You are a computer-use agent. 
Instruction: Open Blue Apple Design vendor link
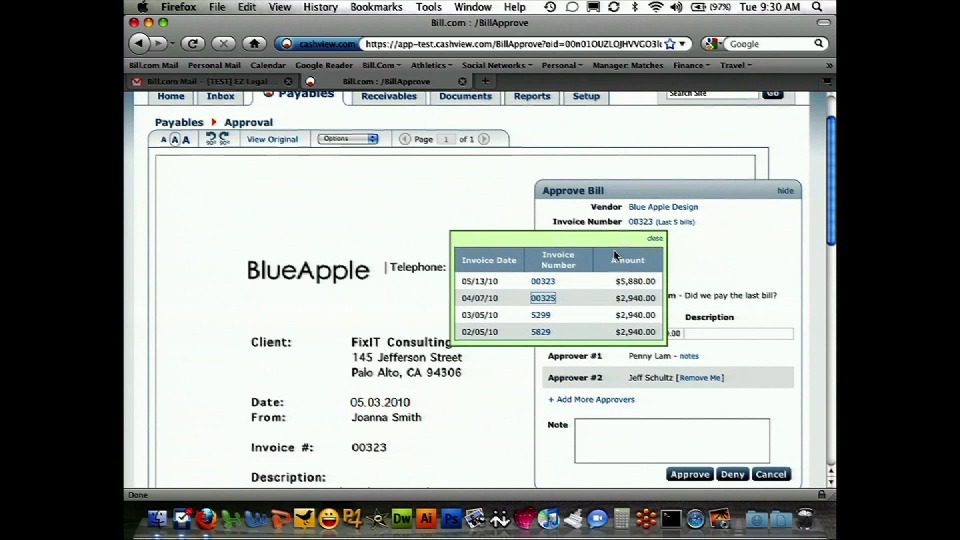point(663,207)
